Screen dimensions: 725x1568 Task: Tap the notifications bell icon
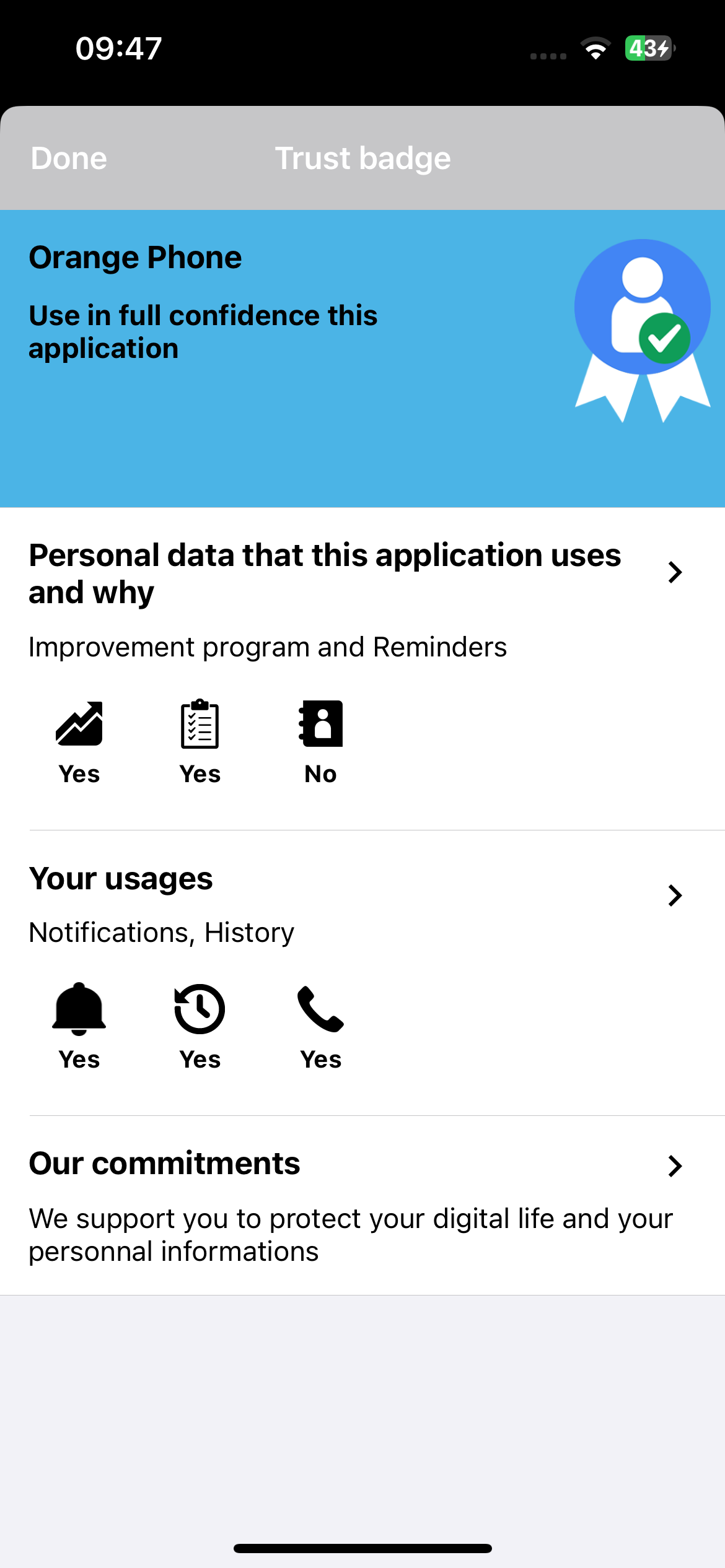point(79,1009)
